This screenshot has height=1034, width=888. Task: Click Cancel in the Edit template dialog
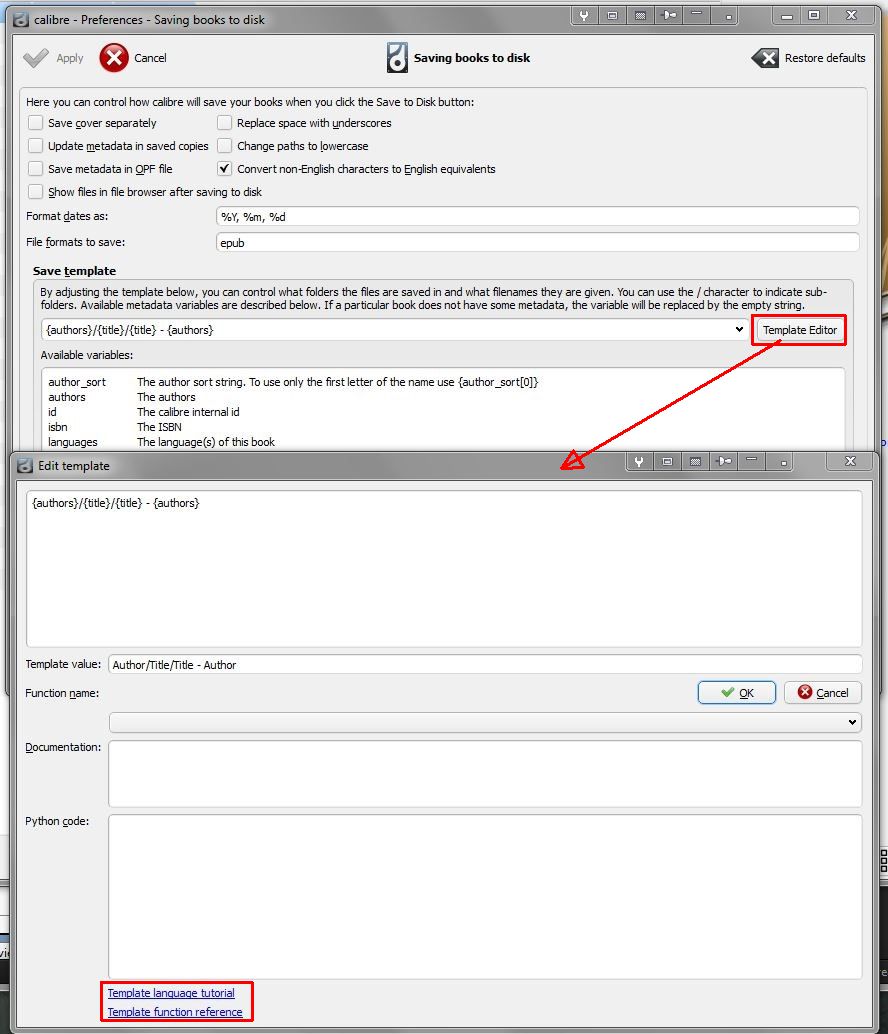(823, 692)
